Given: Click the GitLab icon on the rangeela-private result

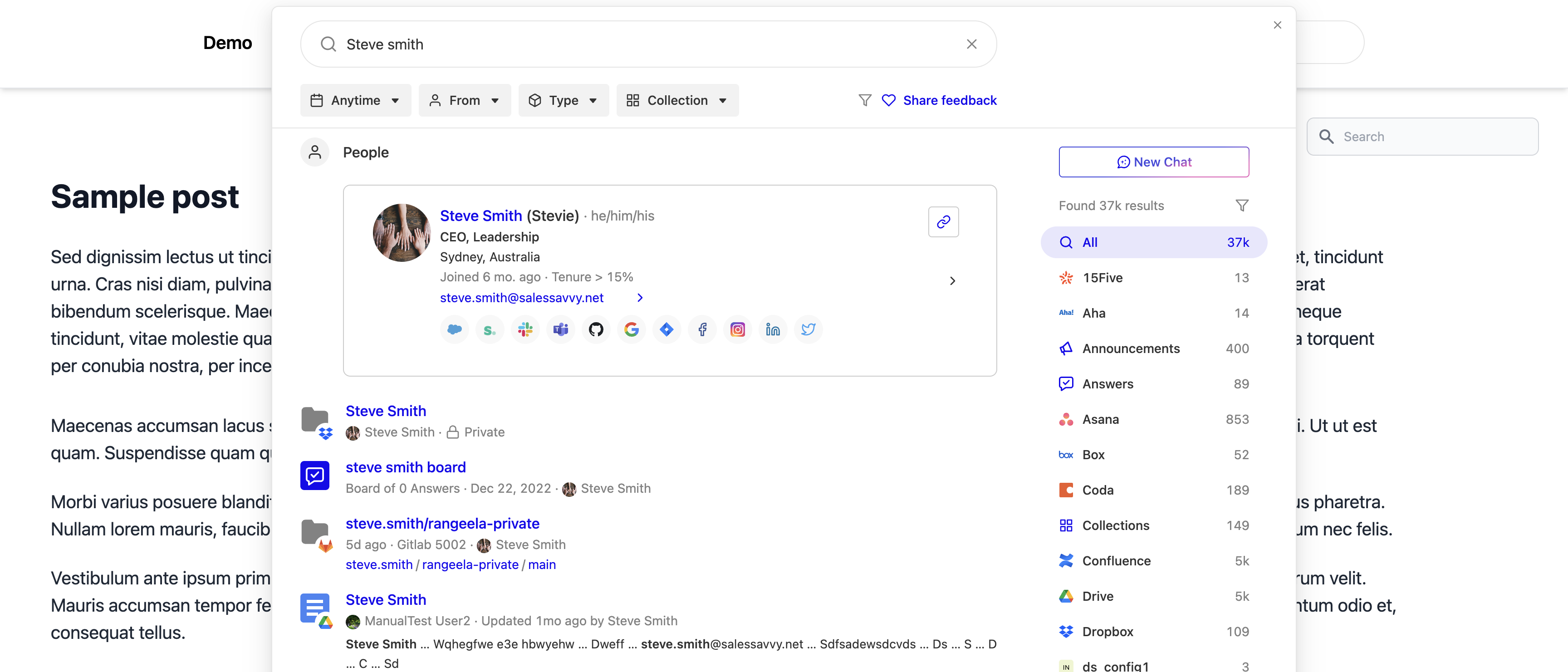Looking at the screenshot, I should pos(325,546).
